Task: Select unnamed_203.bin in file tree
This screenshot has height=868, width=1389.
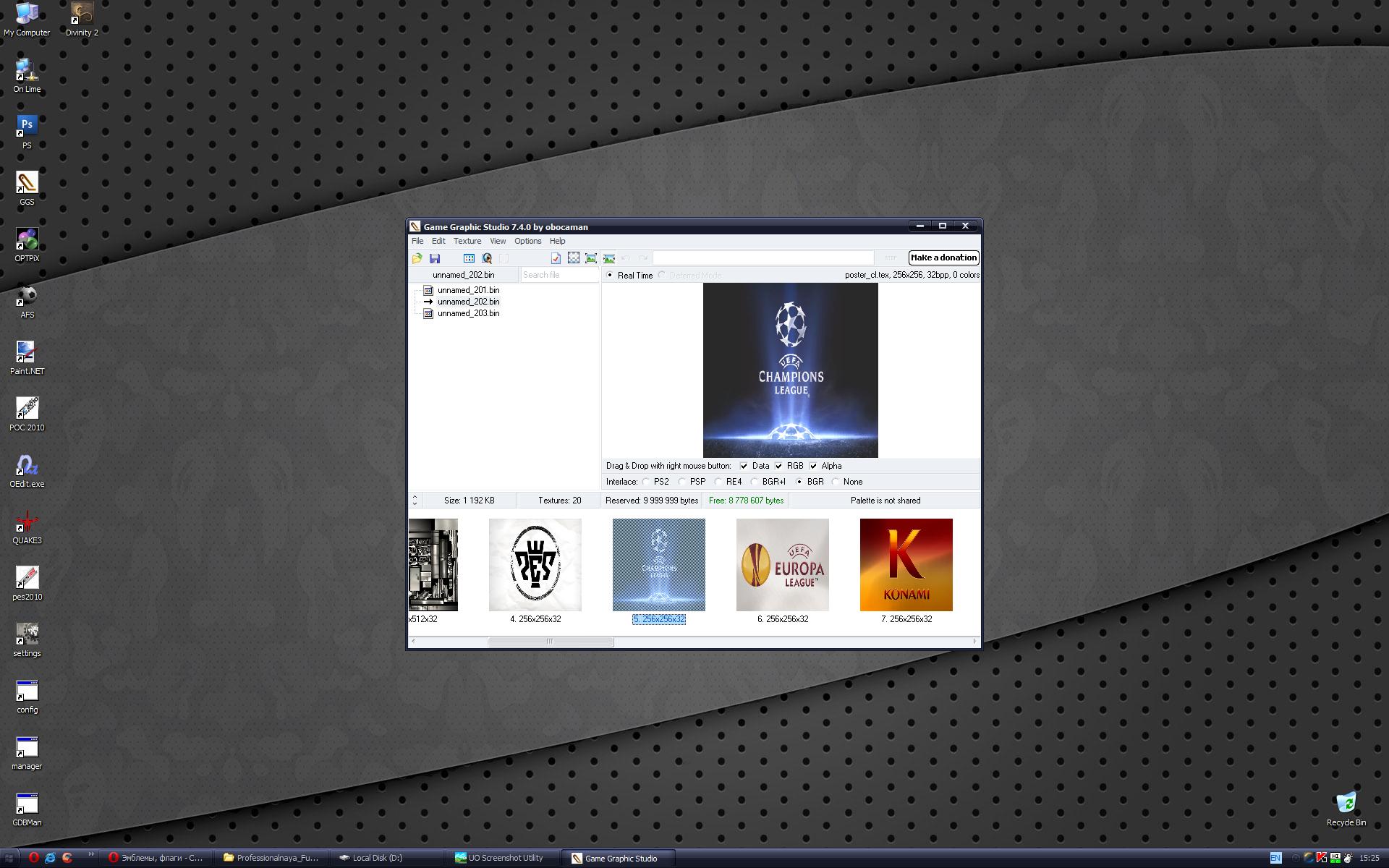Action: point(468,314)
